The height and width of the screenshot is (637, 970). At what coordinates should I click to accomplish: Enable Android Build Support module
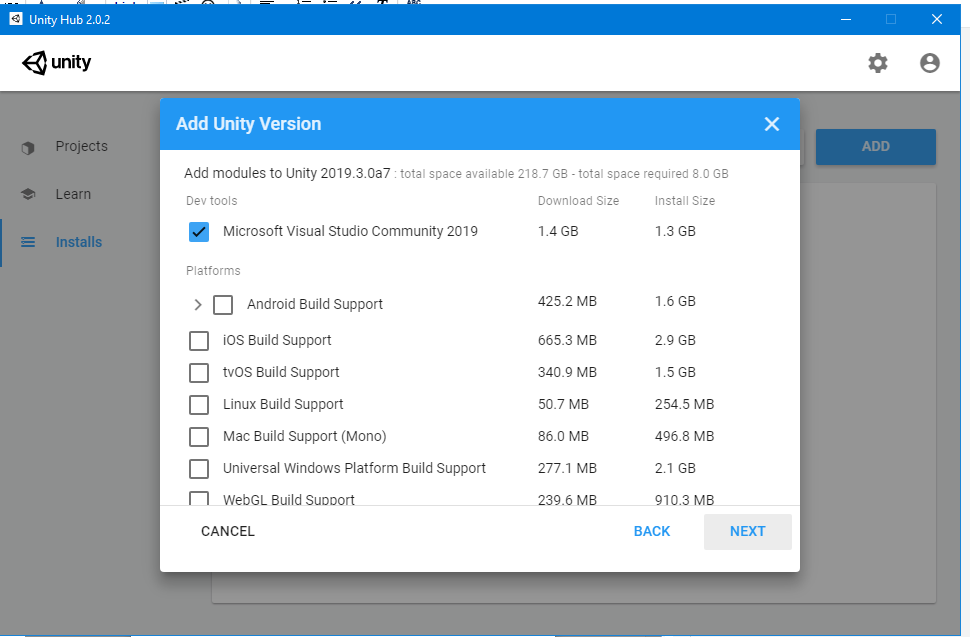tap(222, 304)
